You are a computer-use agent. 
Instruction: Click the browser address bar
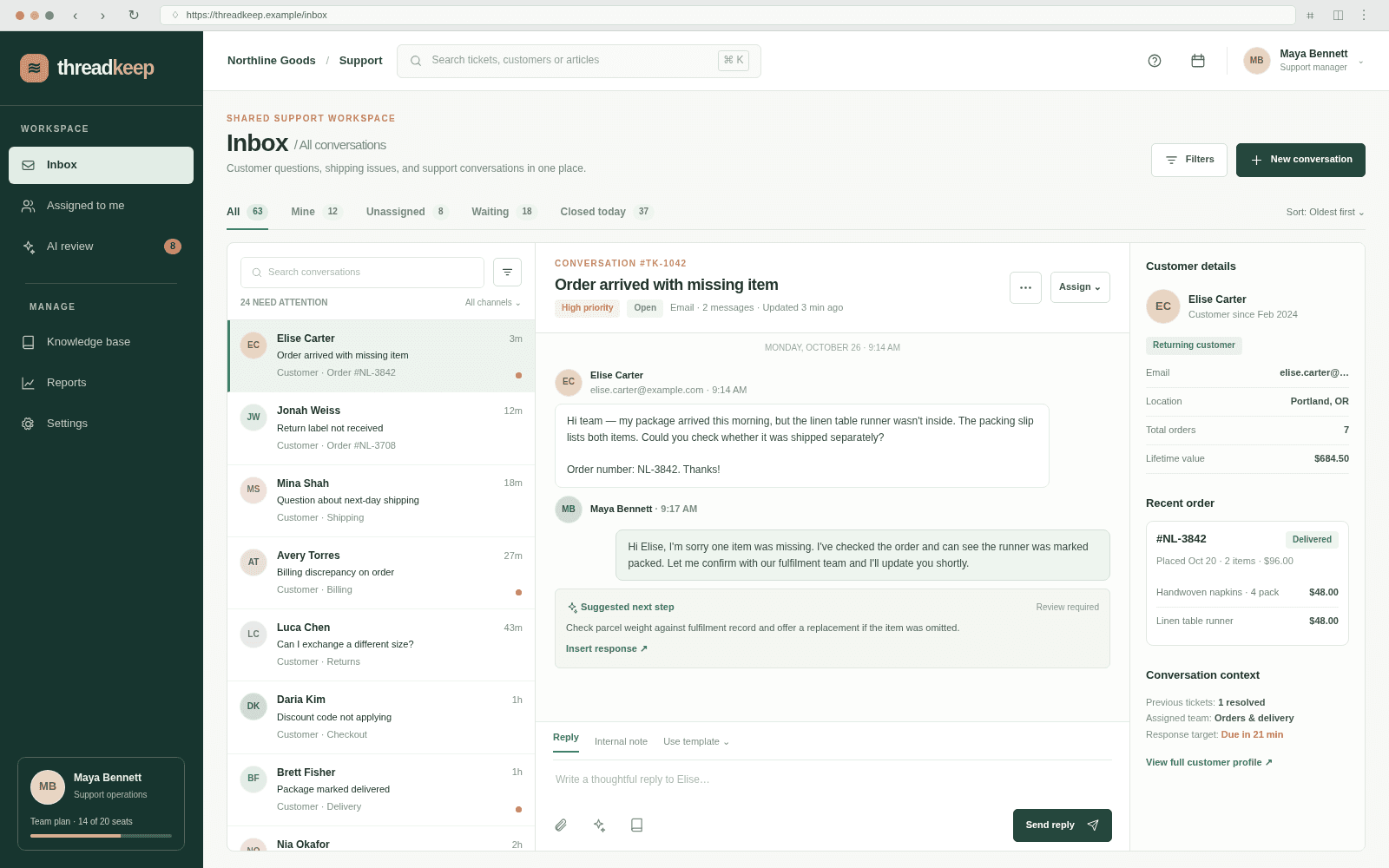[x=727, y=16]
